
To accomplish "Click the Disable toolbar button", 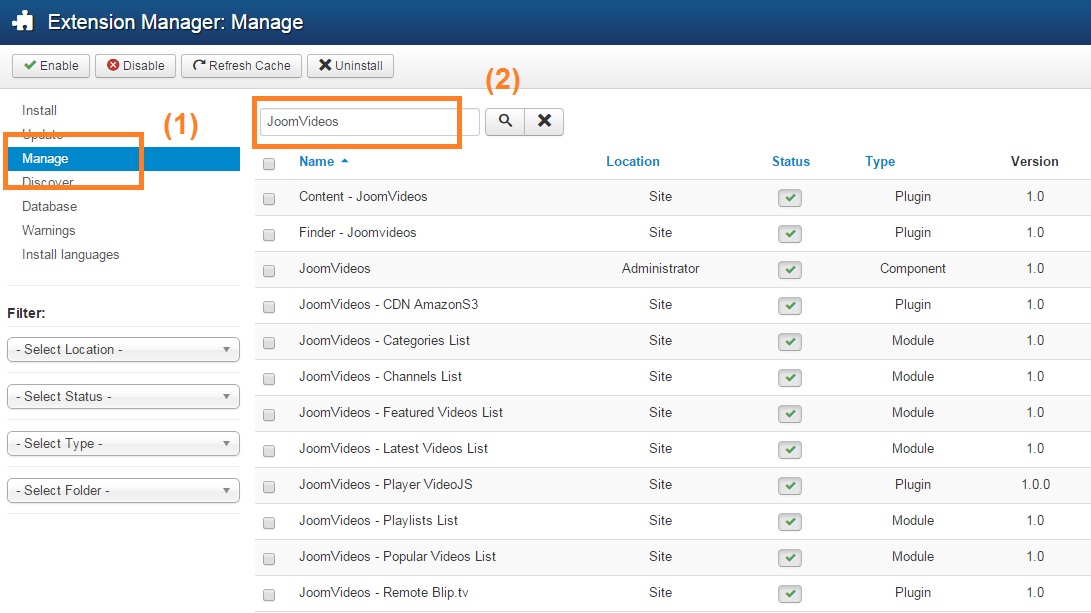I will click(x=135, y=65).
